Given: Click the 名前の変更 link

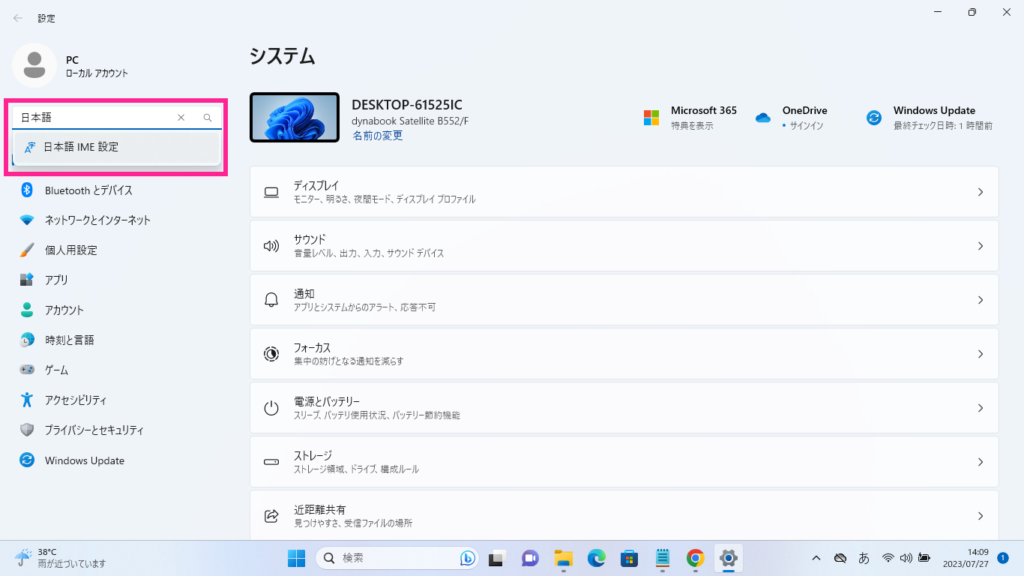Looking at the screenshot, I should click(377, 135).
